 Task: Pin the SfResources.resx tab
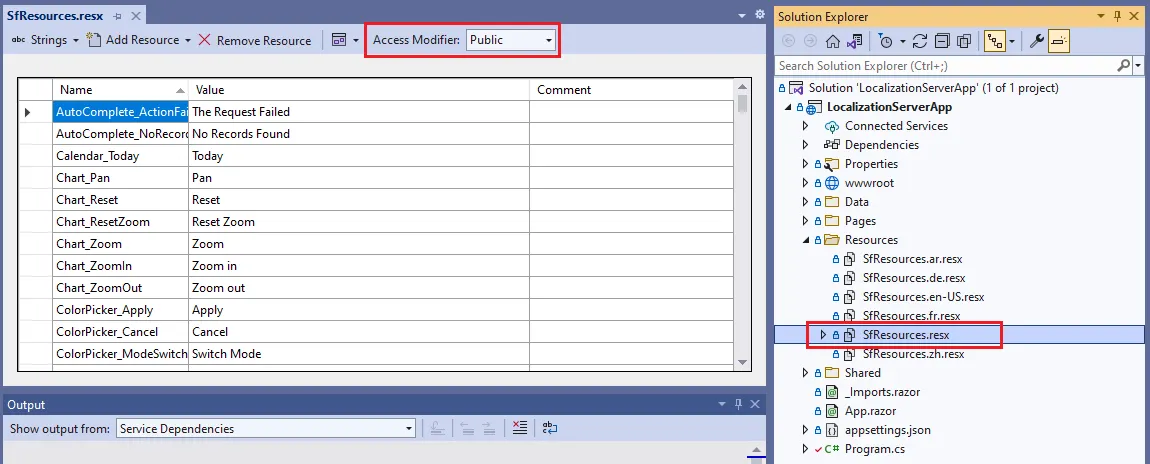pos(117,16)
